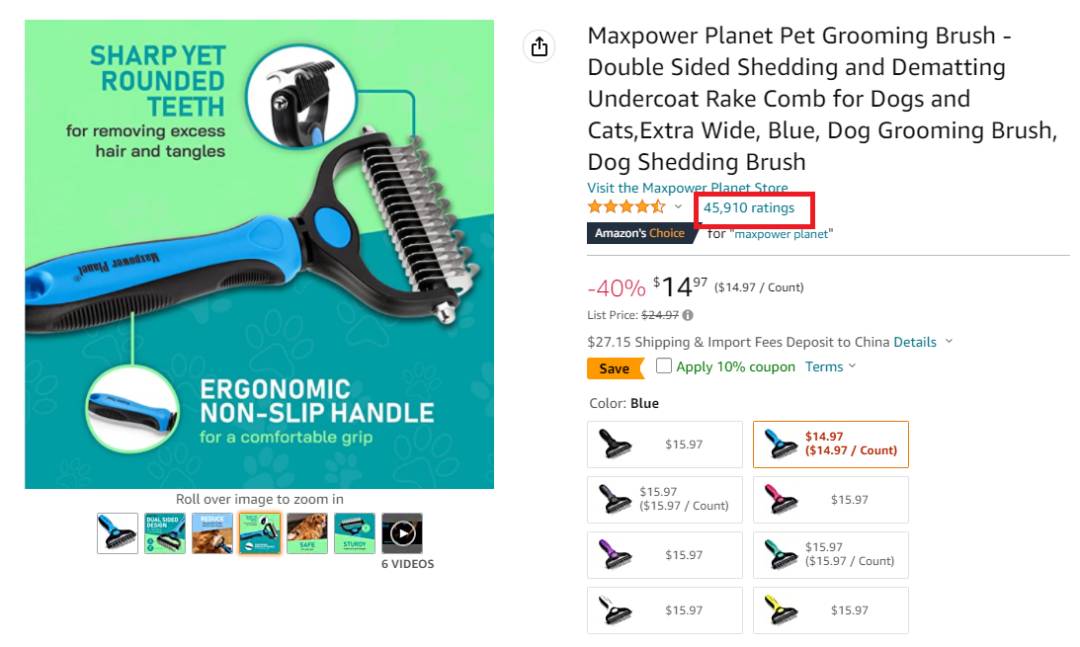Image resolution: width=1080 pixels, height=647 pixels.
Task: Select the pink brush color option
Action: coord(831,500)
